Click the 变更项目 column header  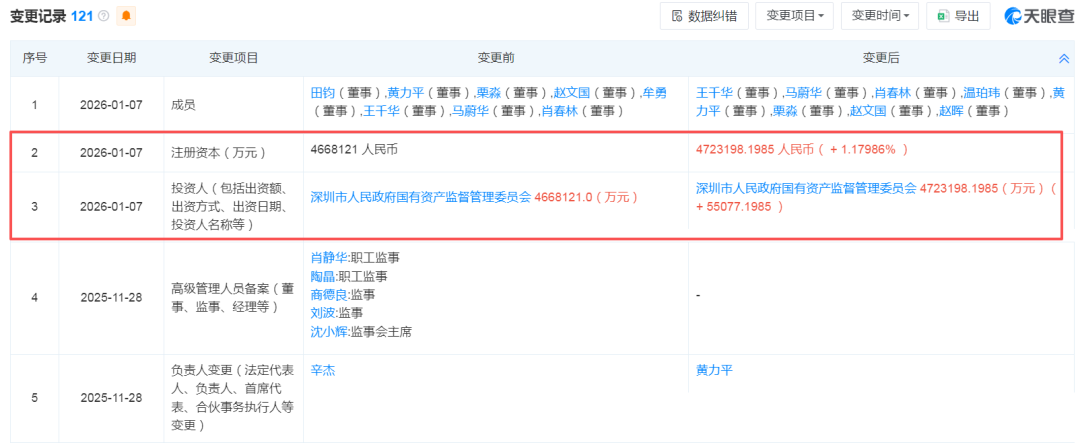click(x=233, y=59)
